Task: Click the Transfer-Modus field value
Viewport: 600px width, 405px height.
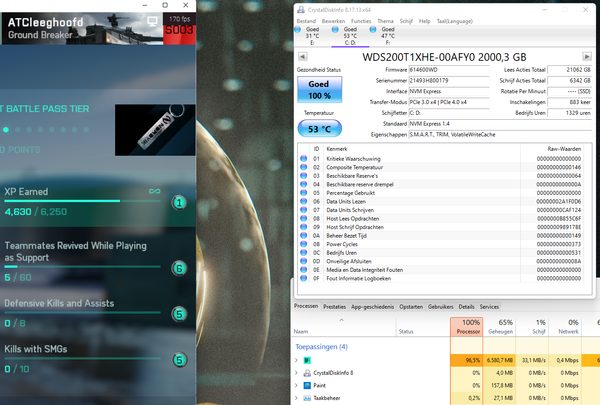Action: tap(449, 102)
